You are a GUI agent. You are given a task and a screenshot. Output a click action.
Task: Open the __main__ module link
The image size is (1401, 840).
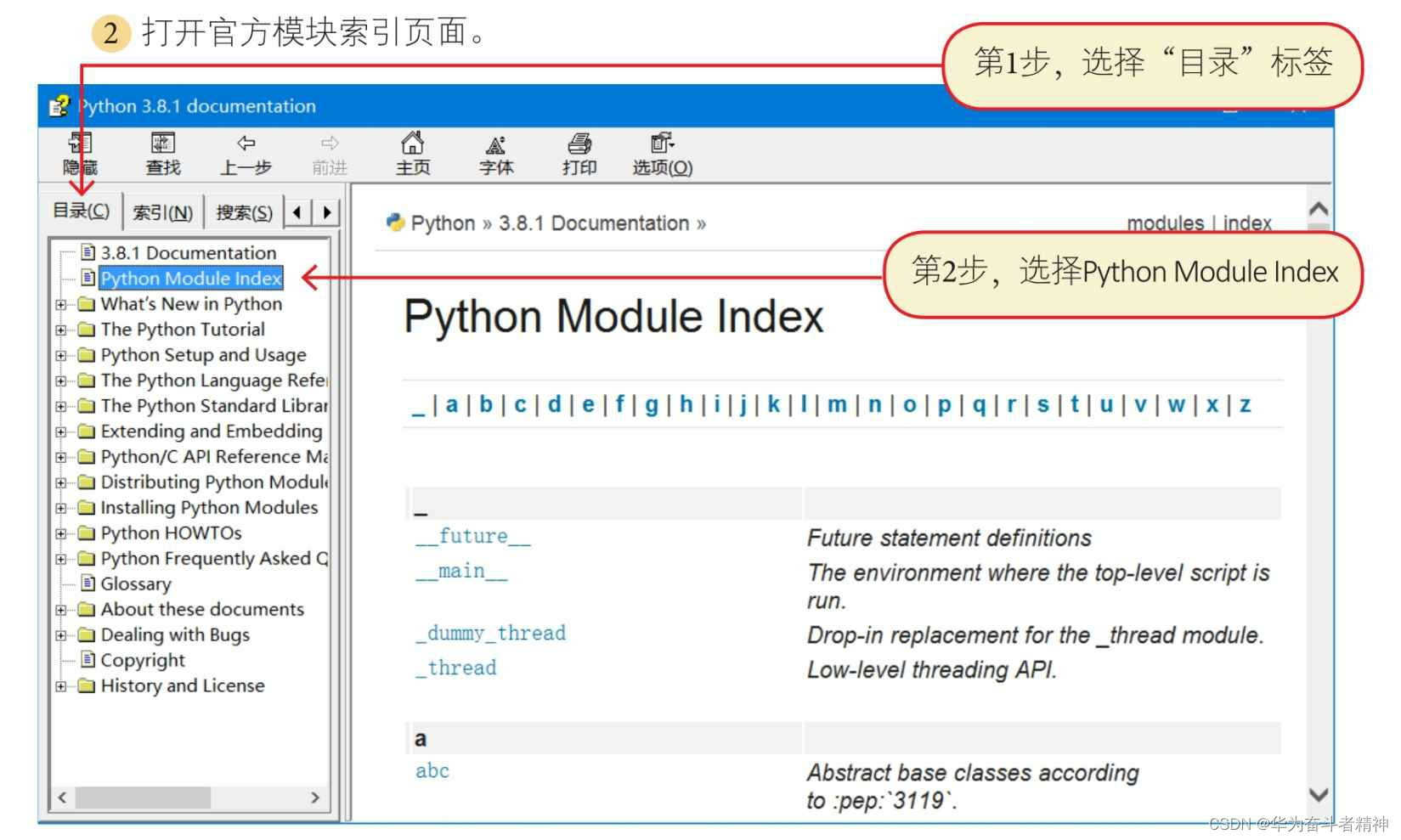coord(461,571)
